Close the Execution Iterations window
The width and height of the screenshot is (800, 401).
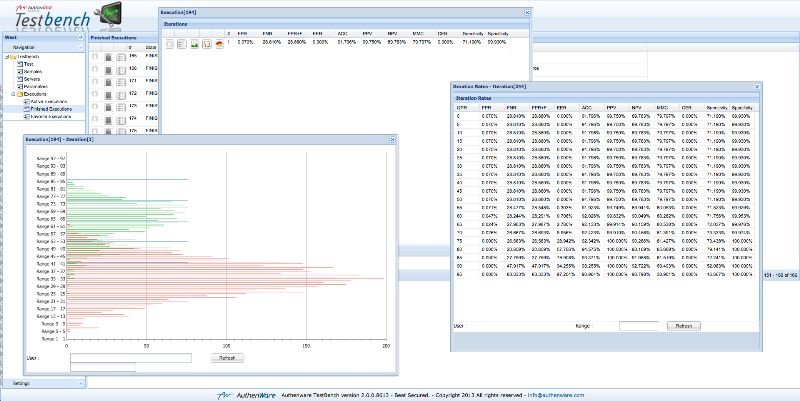tap(527, 12)
